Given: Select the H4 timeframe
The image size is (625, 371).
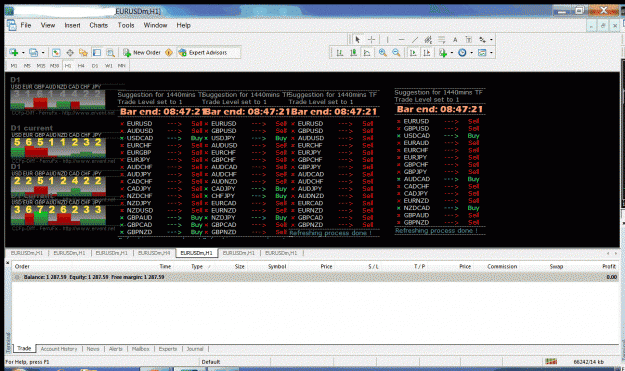Looking at the screenshot, I should pyautogui.click(x=81, y=66).
